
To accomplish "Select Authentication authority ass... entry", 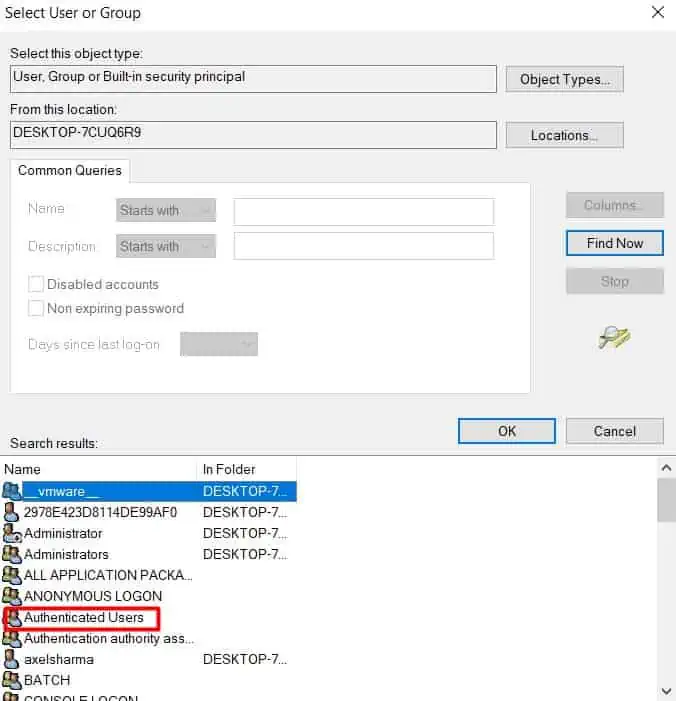I will [109, 639].
